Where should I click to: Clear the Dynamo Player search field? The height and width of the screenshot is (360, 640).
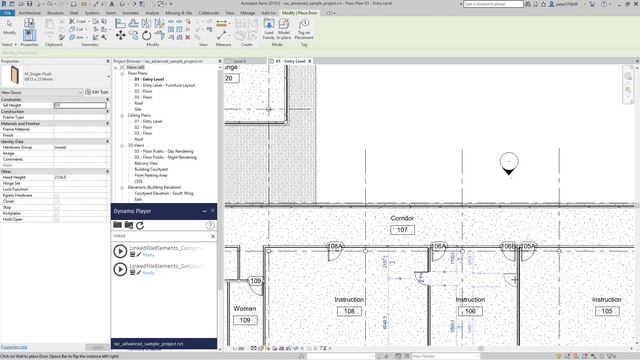(x=213, y=236)
